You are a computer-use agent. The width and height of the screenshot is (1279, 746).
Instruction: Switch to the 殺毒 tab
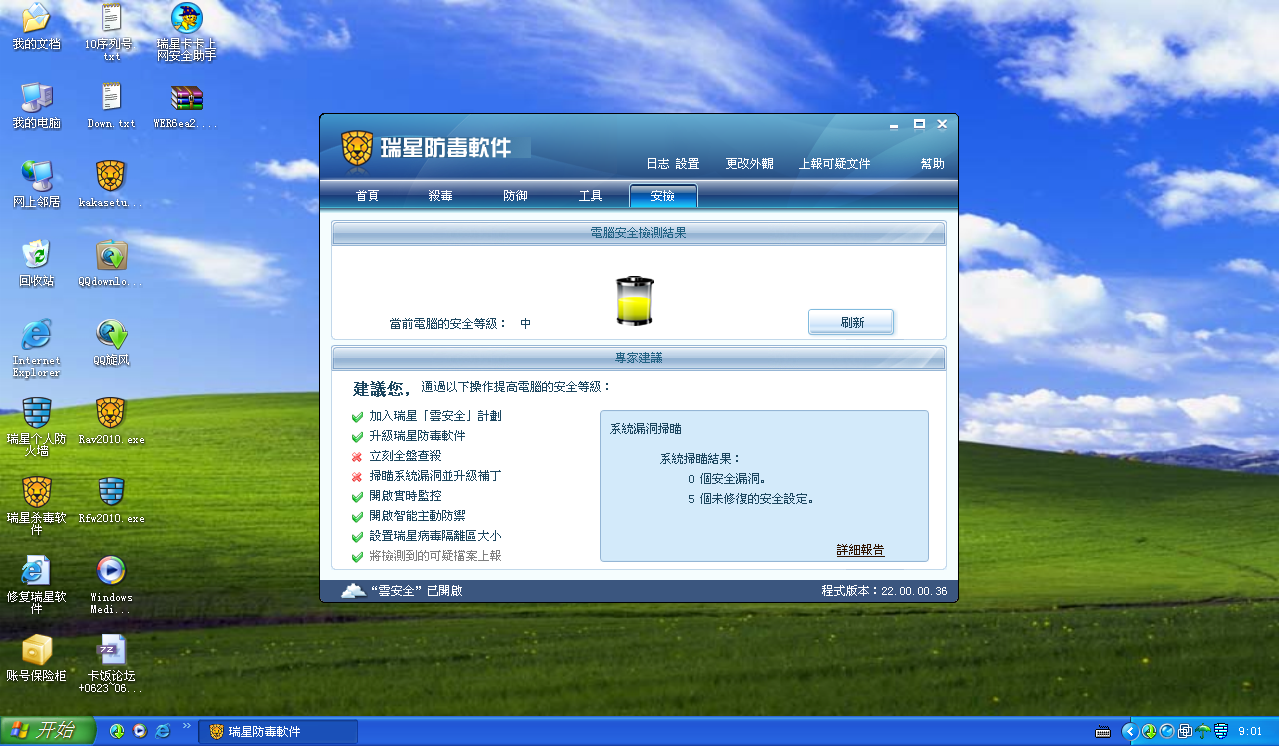click(x=441, y=196)
